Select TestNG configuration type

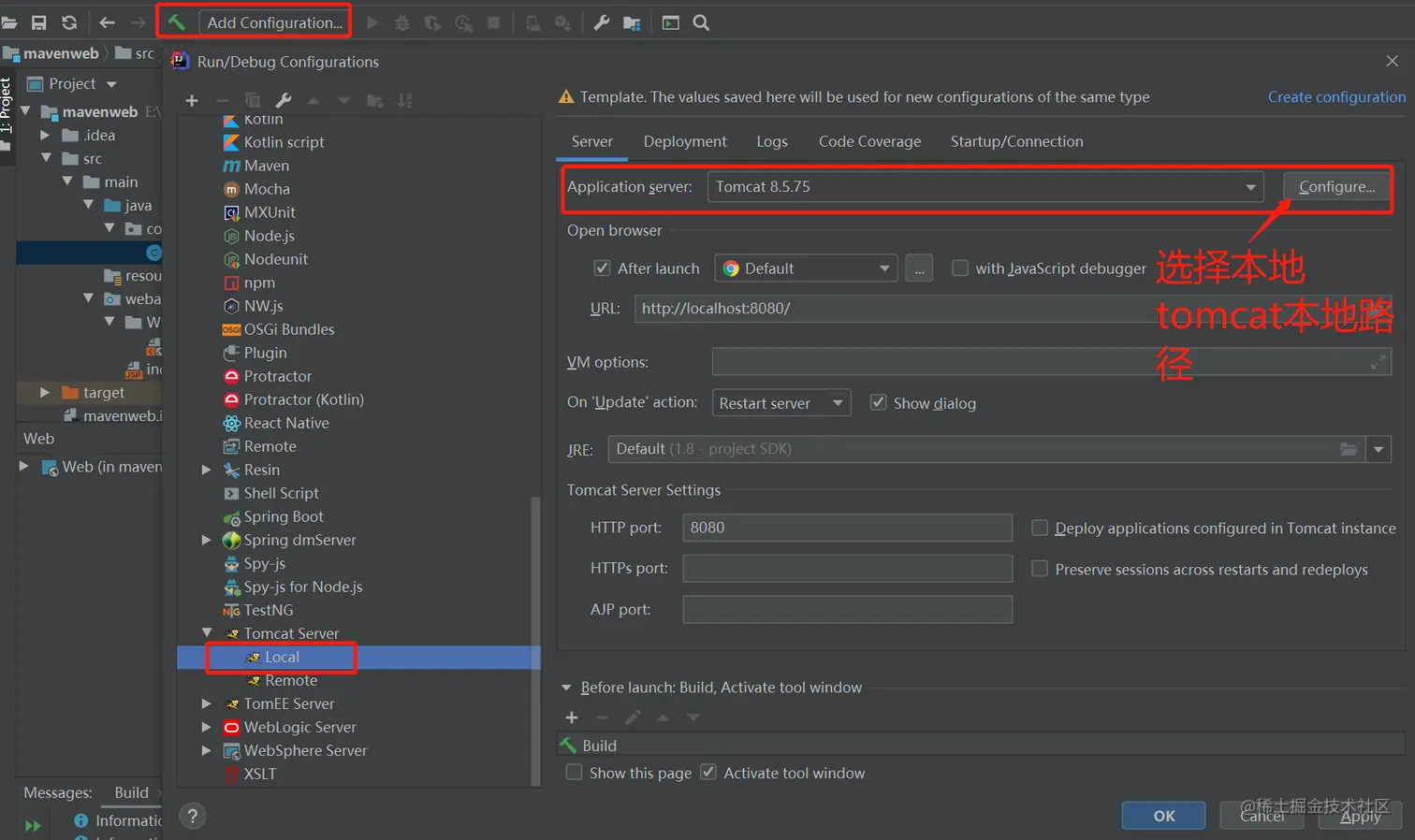[269, 610]
